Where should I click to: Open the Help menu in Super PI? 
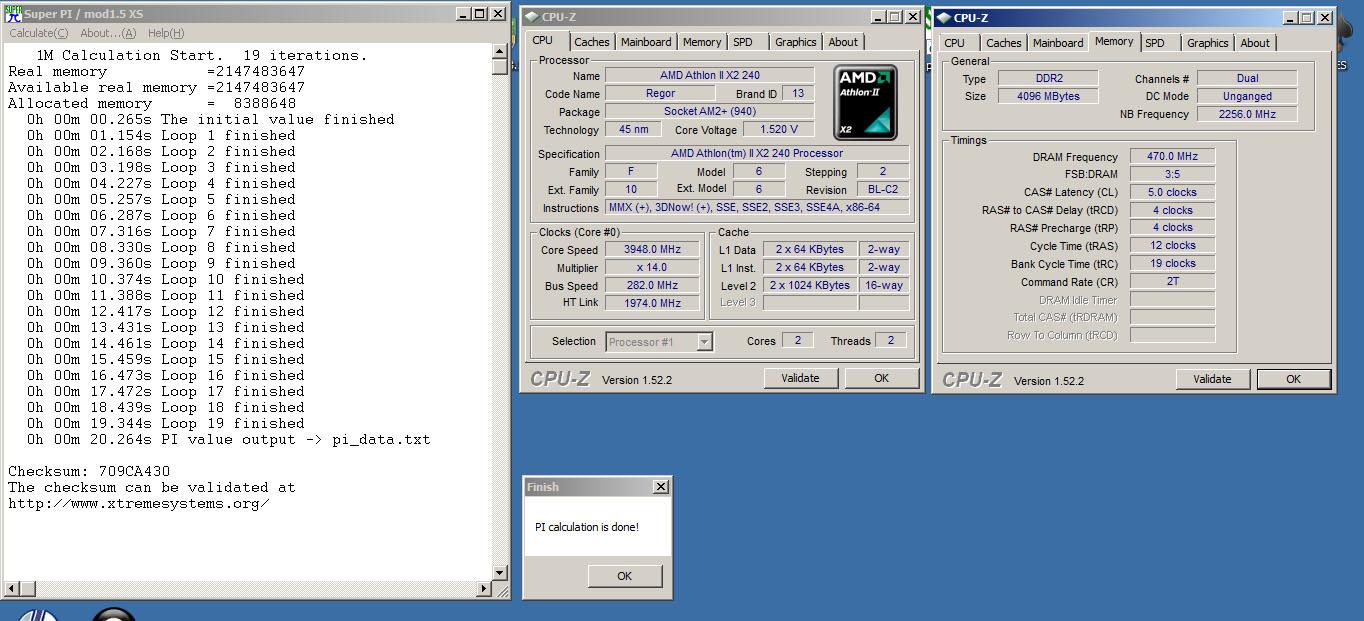tap(166, 33)
